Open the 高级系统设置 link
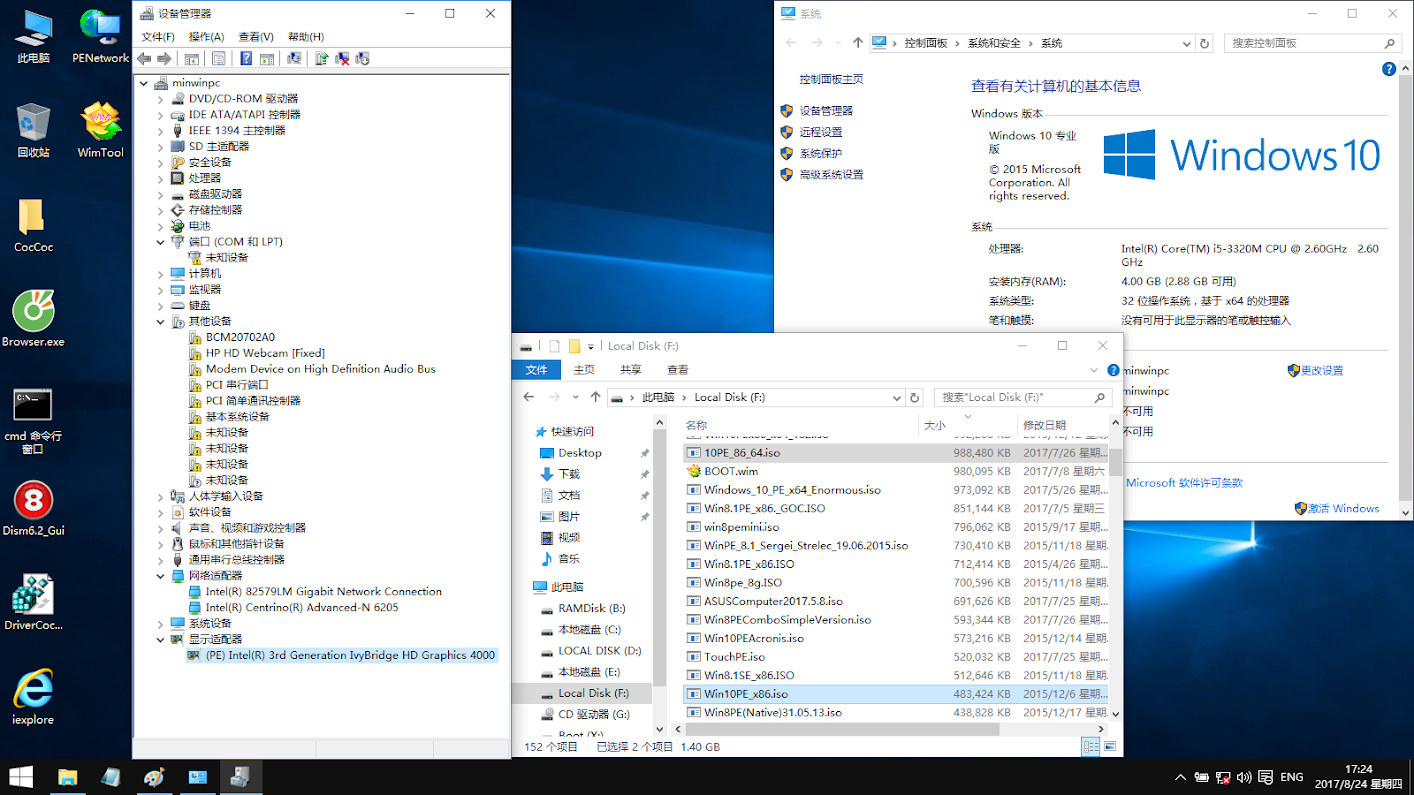 tap(831, 174)
